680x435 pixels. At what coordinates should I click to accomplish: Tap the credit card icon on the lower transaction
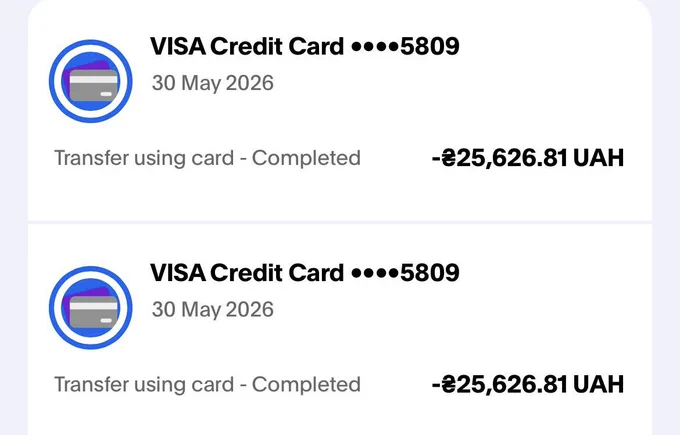(x=91, y=307)
